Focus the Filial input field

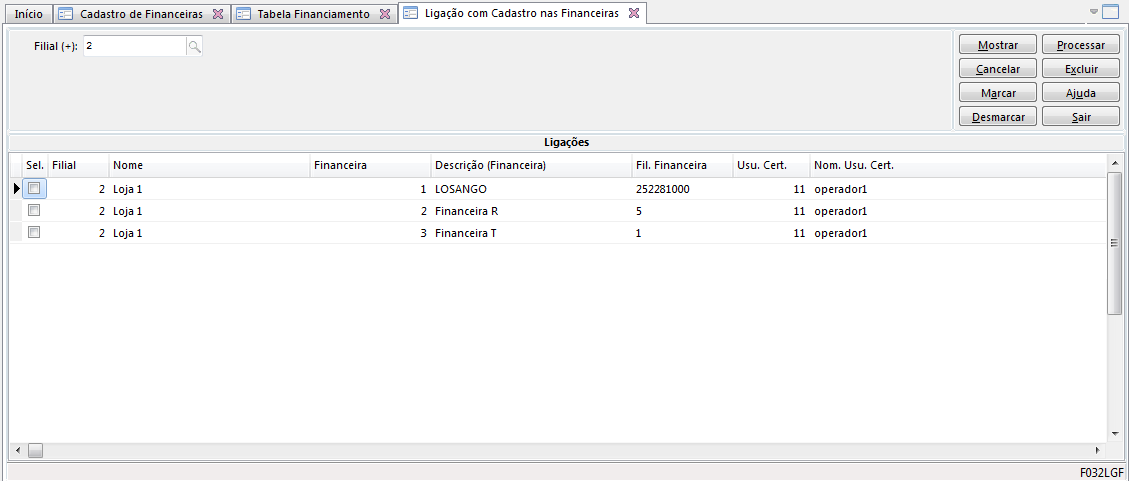tap(134, 46)
